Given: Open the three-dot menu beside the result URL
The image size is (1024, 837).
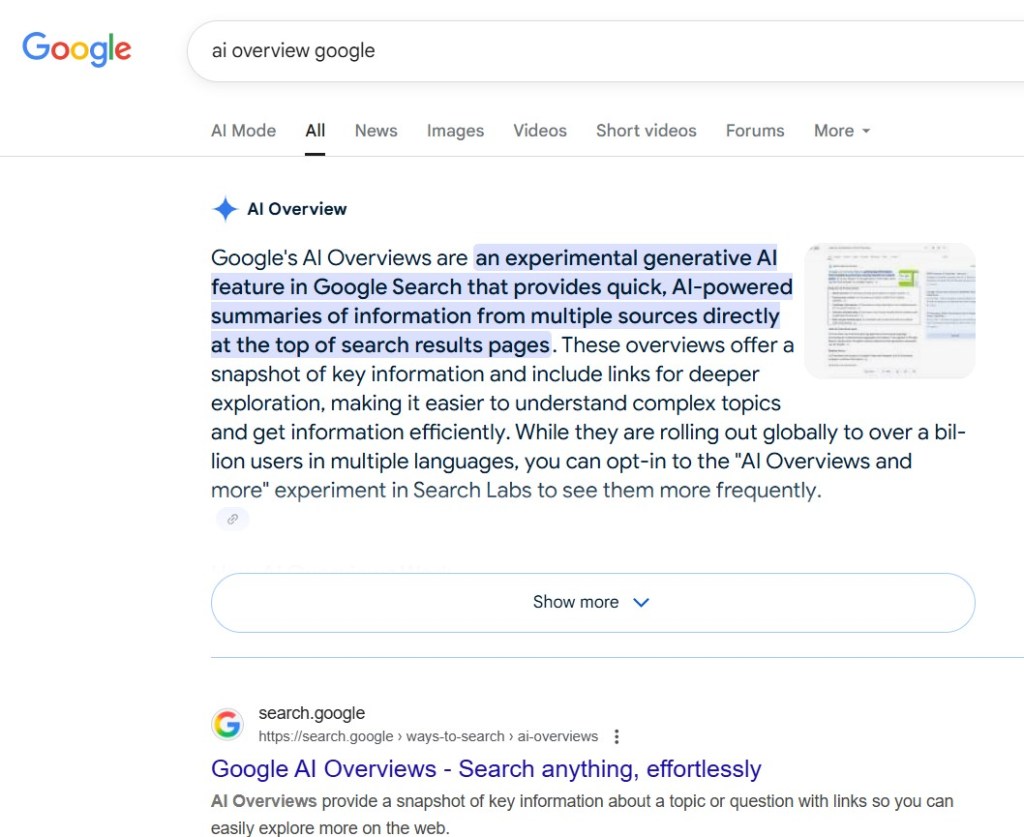Looking at the screenshot, I should tap(616, 737).
